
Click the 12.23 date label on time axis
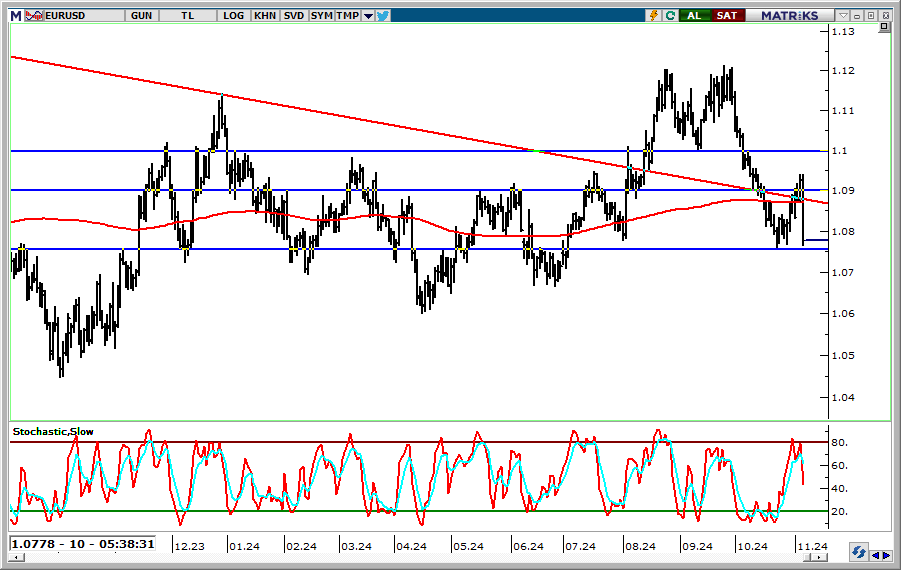pyautogui.click(x=190, y=546)
